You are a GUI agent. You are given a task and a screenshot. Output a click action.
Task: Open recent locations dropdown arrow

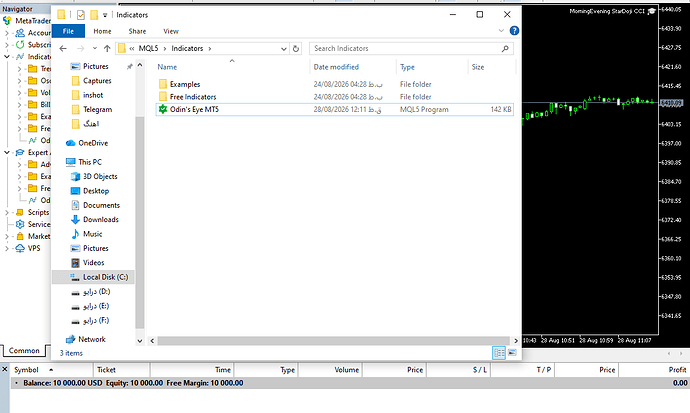click(x=95, y=48)
